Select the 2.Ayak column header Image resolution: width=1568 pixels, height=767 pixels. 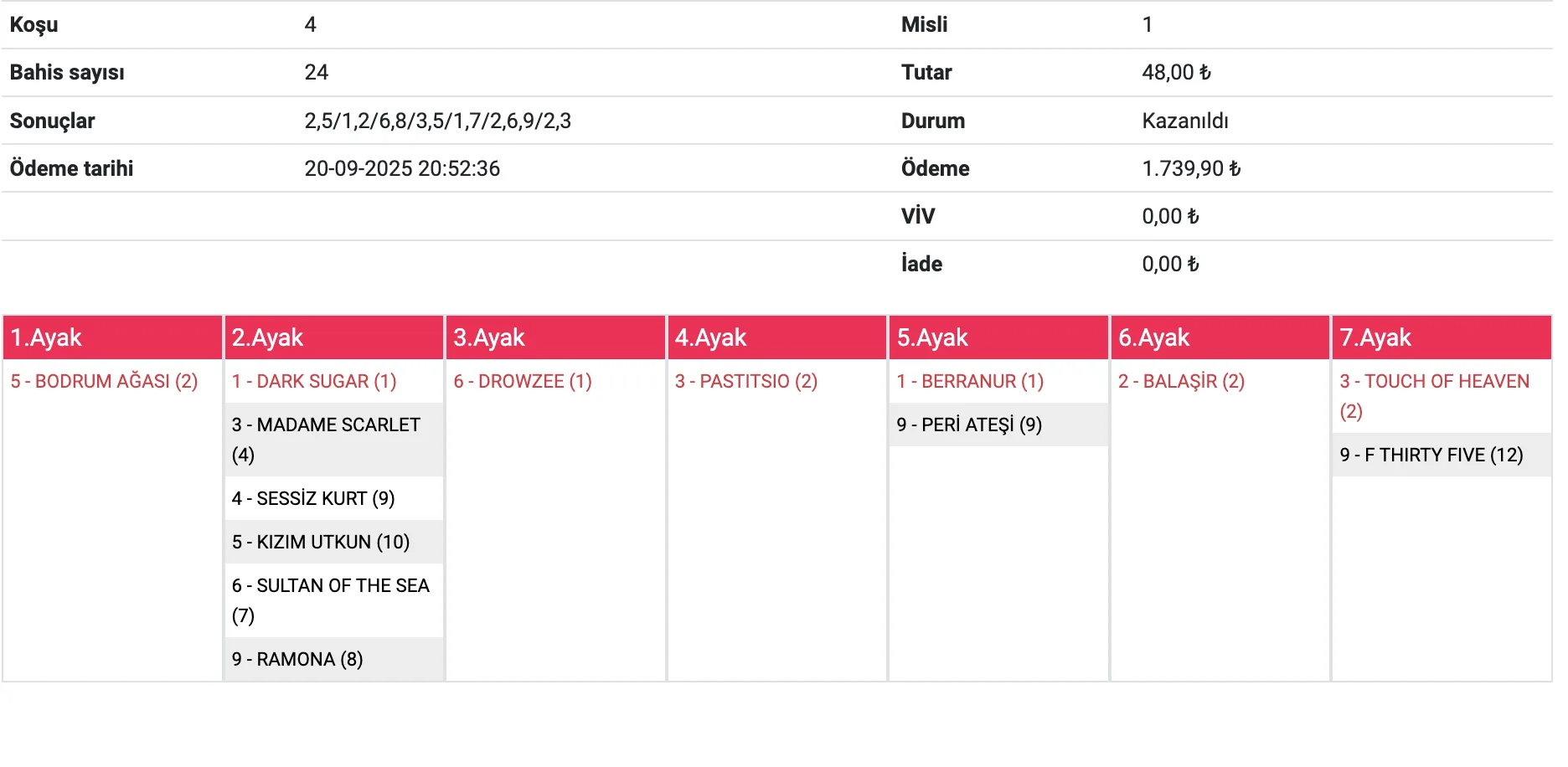pyautogui.click(x=333, y=337)
